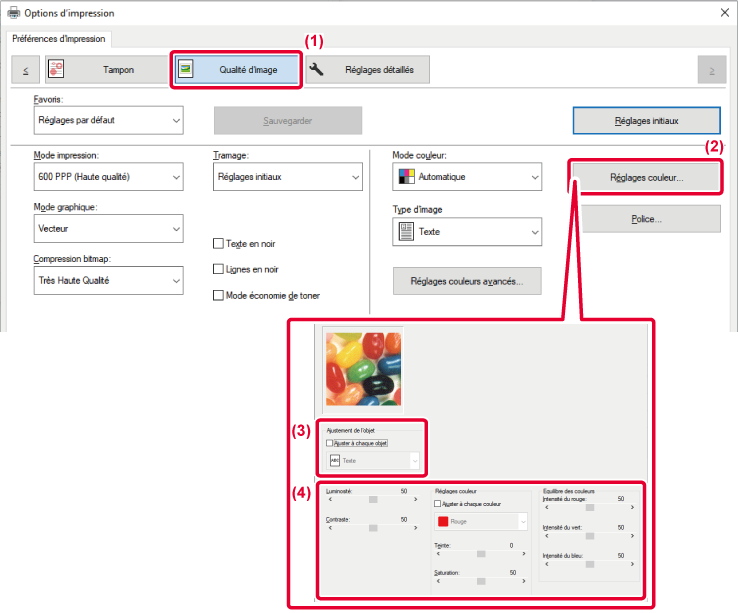Switch to the Réglages détaillés tab
Screen dimensions: 738x613
[x=367, y=70]
